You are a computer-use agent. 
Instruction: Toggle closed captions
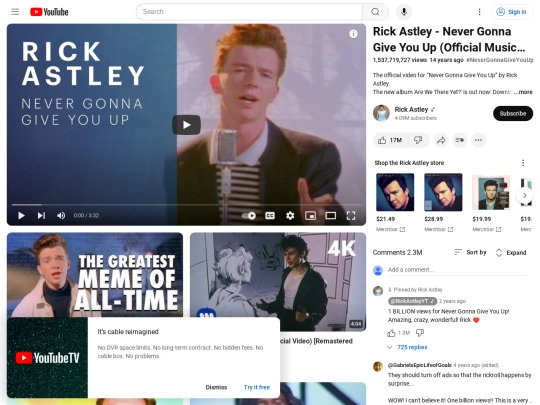(x=270, y=216)
